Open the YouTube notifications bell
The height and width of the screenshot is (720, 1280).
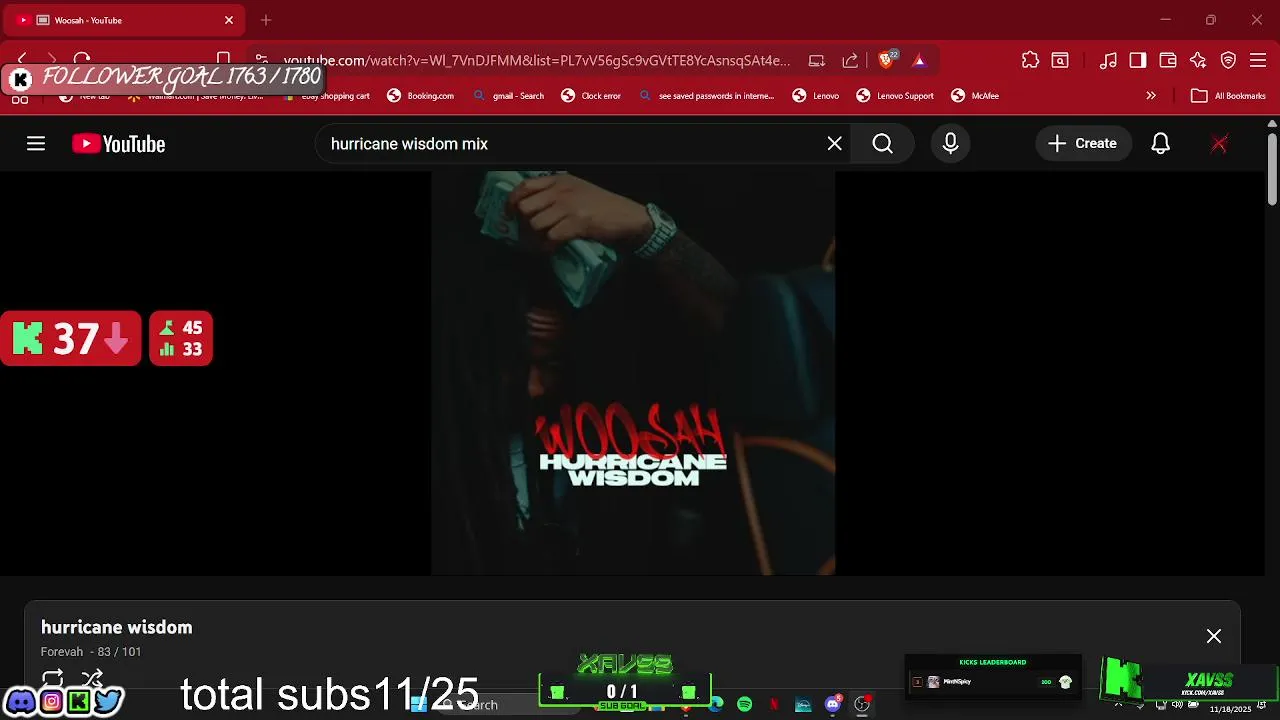click(1160, 144)
